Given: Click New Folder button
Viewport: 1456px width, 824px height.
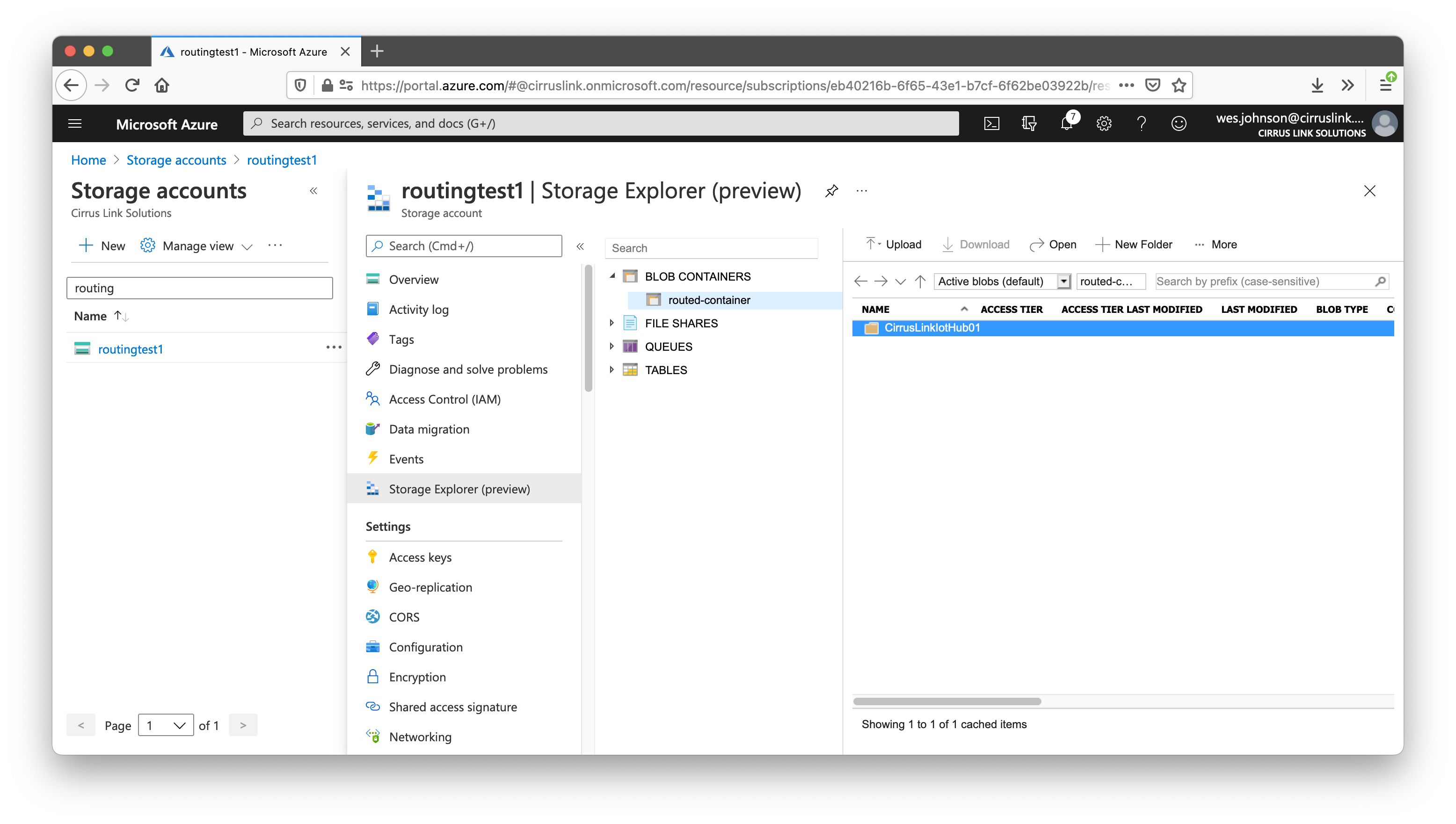Looking at the screenshot, I should 1134,245.
